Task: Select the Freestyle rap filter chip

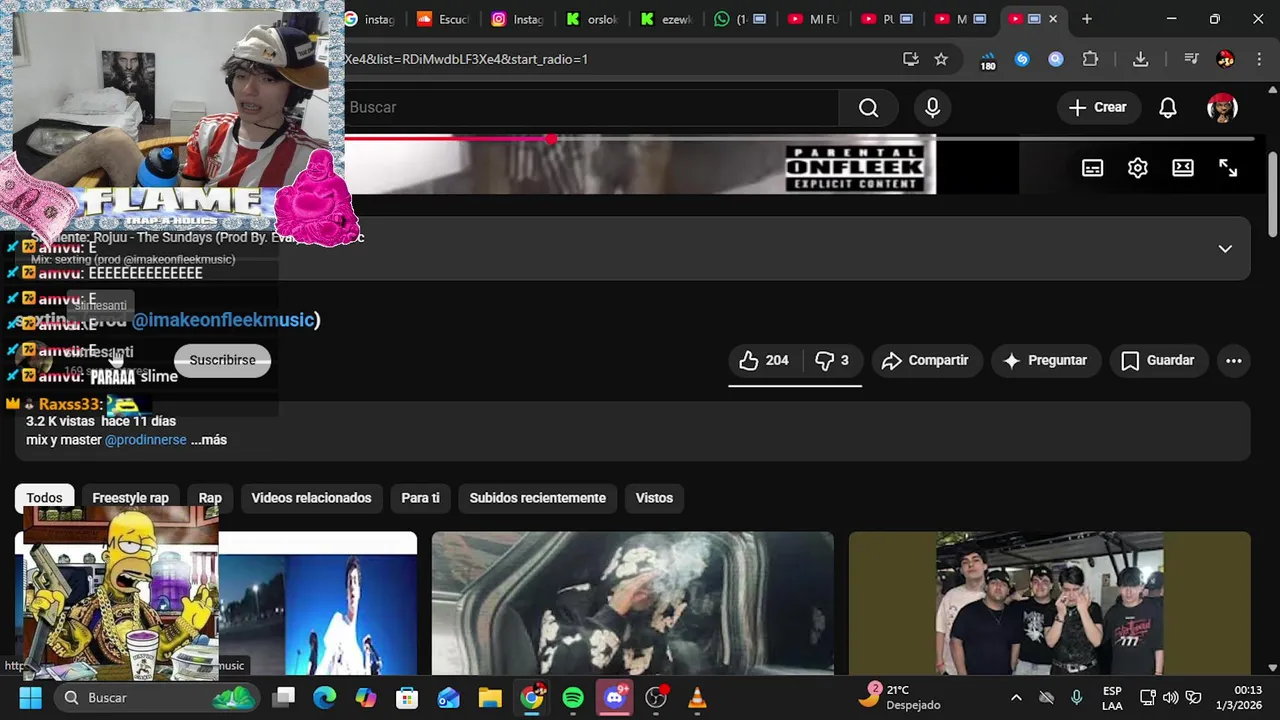Action: (x=130, y=498)
